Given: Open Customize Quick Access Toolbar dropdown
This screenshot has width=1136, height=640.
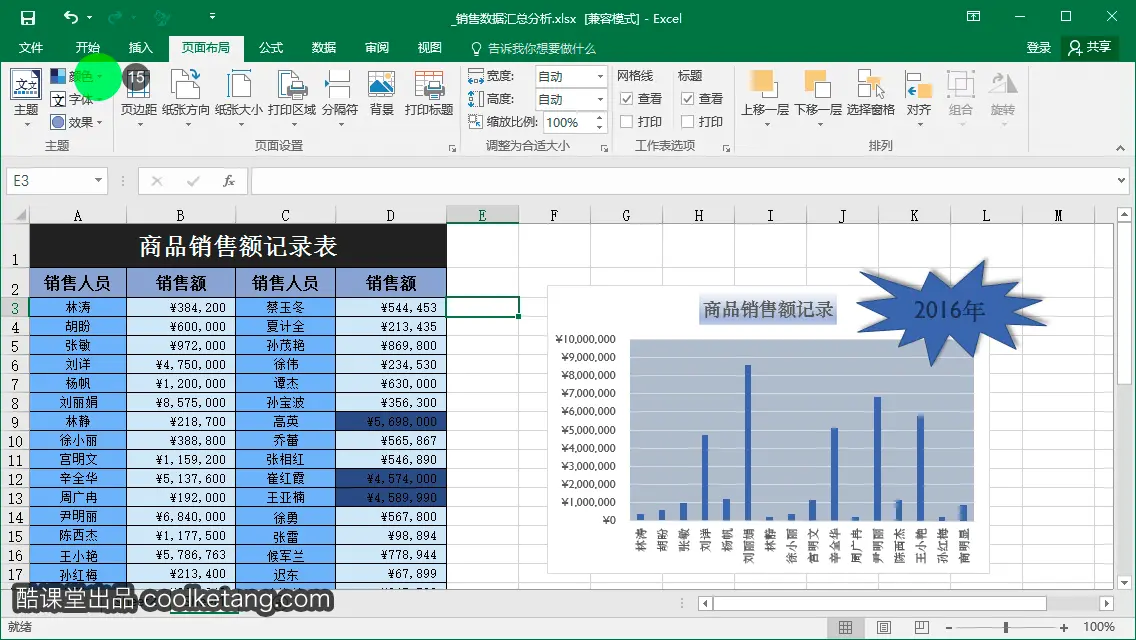Looking at the screenshot, I should tap(212, 16).
